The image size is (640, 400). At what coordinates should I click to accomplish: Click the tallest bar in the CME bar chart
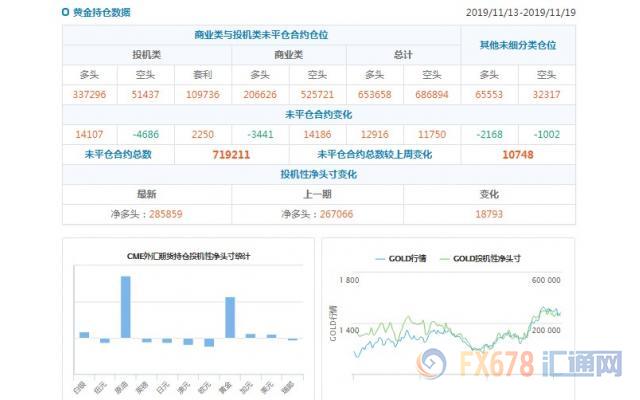tap(126, 307)
